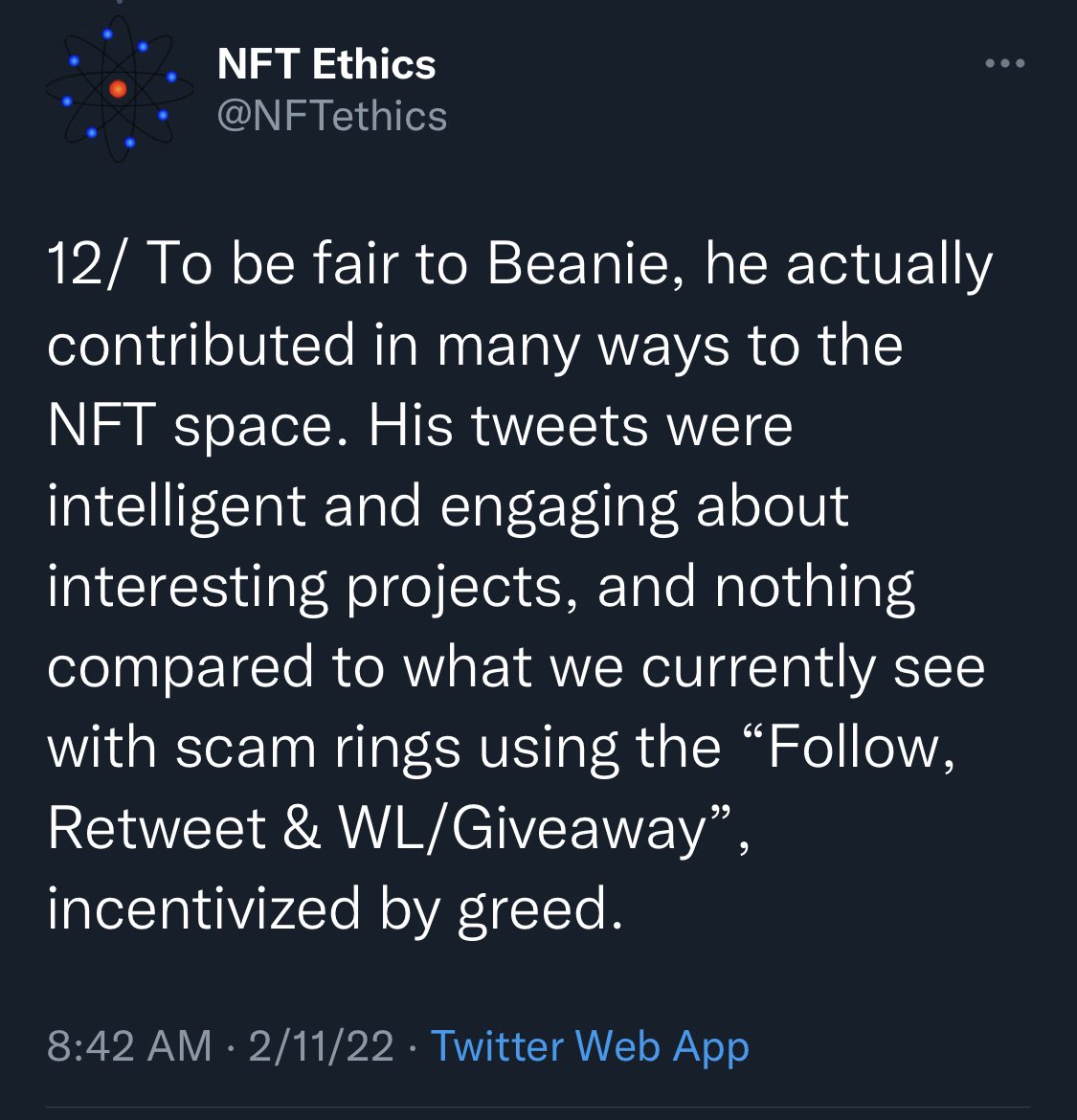Image resolution: width=1077 pixels, height=1120 pixels.
Task: Open the NFT Ethics display name
Action: (x=326, y=64)
